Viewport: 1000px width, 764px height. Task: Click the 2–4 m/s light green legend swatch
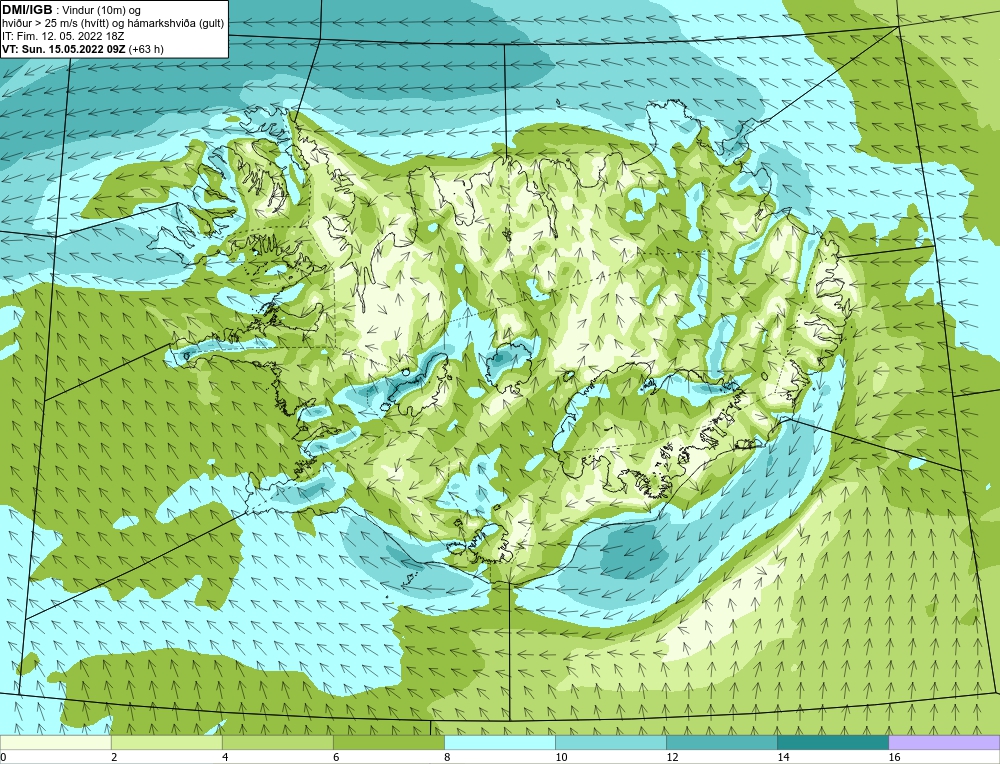point(166,742)
